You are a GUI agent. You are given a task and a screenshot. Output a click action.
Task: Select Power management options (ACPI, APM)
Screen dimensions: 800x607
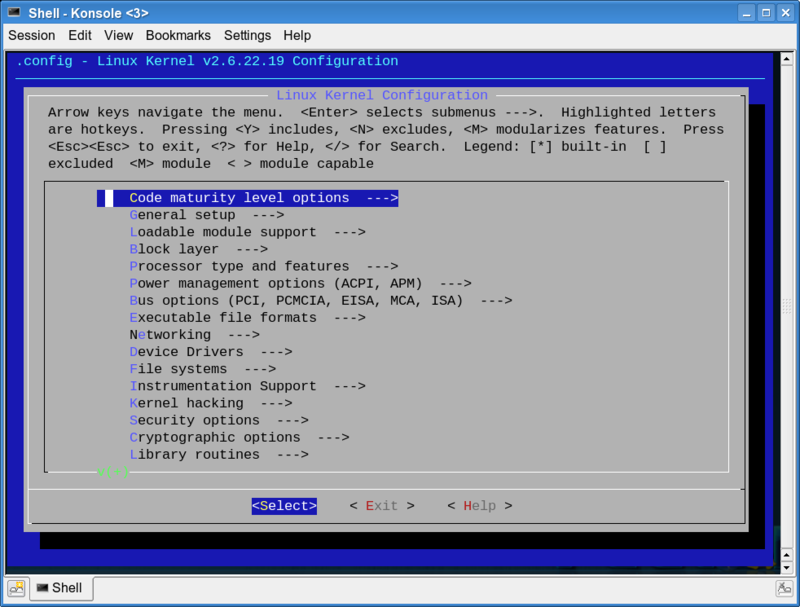click(301, 283)
